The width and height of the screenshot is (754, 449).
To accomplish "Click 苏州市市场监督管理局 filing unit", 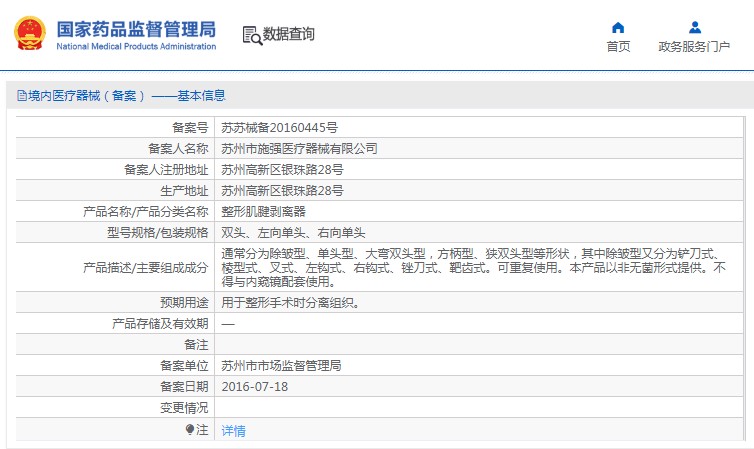I will tap(281, 366).
